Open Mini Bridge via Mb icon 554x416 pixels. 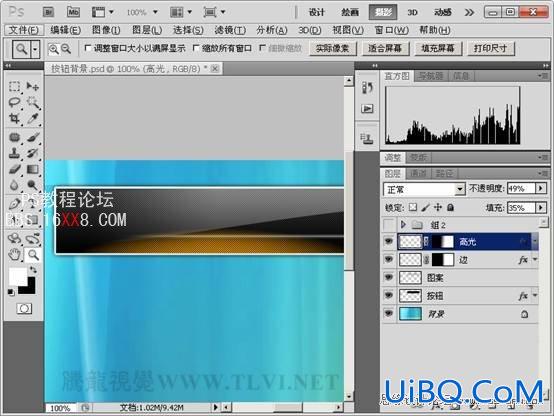73,12
